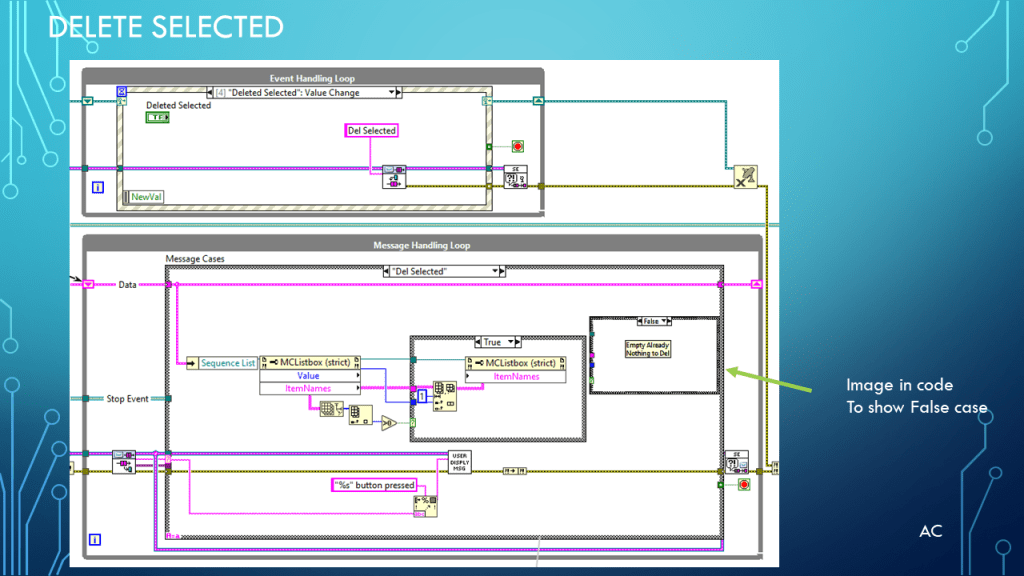Select the Value property of MCListbox node
1024x576 pixels.
(x=310, y=376)
